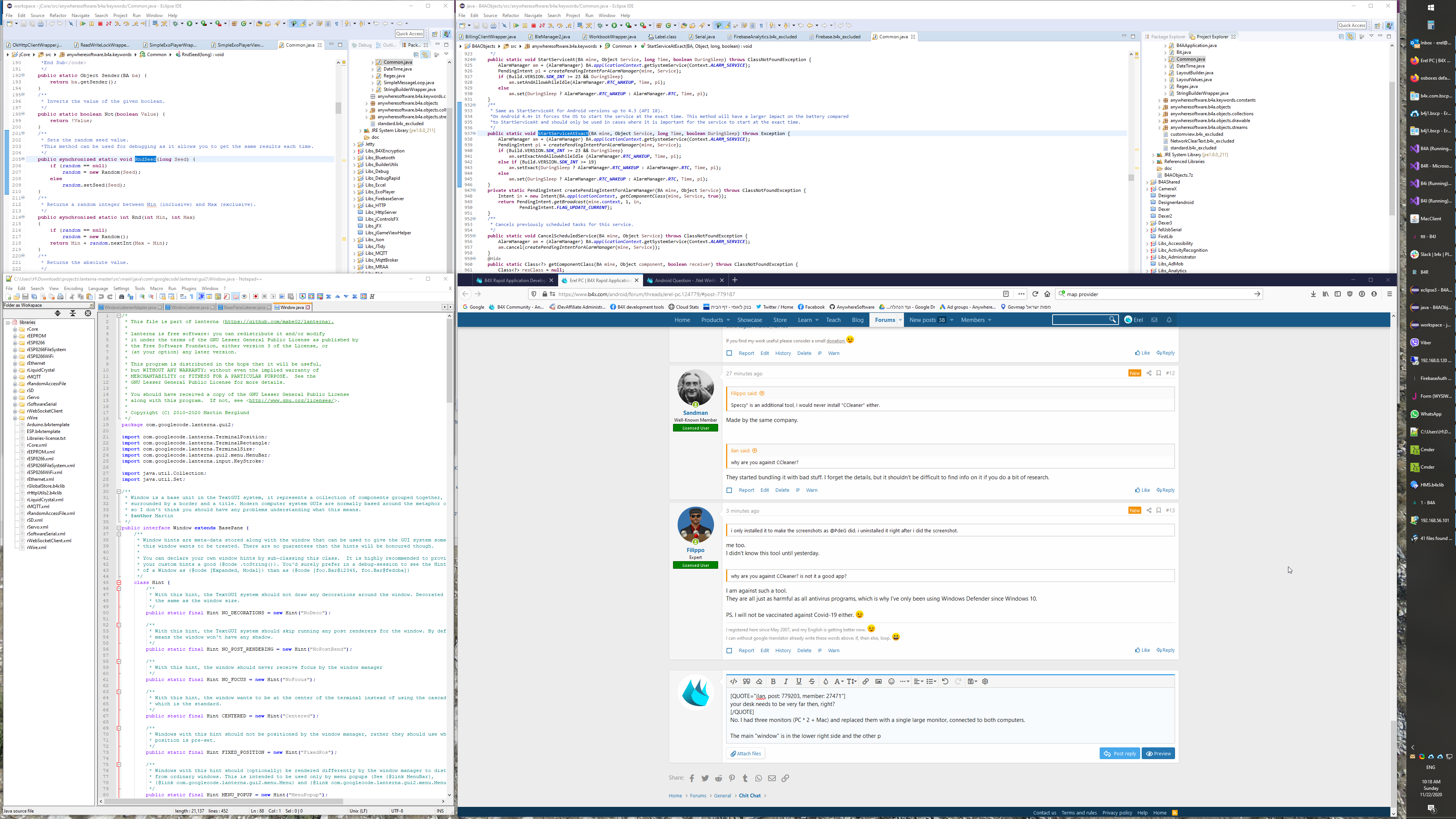Click the Post reply button
The image size is (1456, 819).
1119,753
